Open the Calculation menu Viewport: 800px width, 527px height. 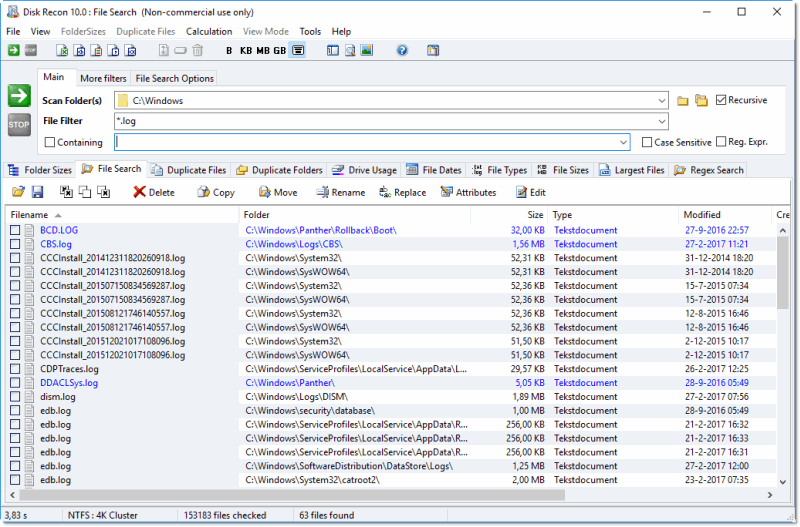(x=209, y=32)
